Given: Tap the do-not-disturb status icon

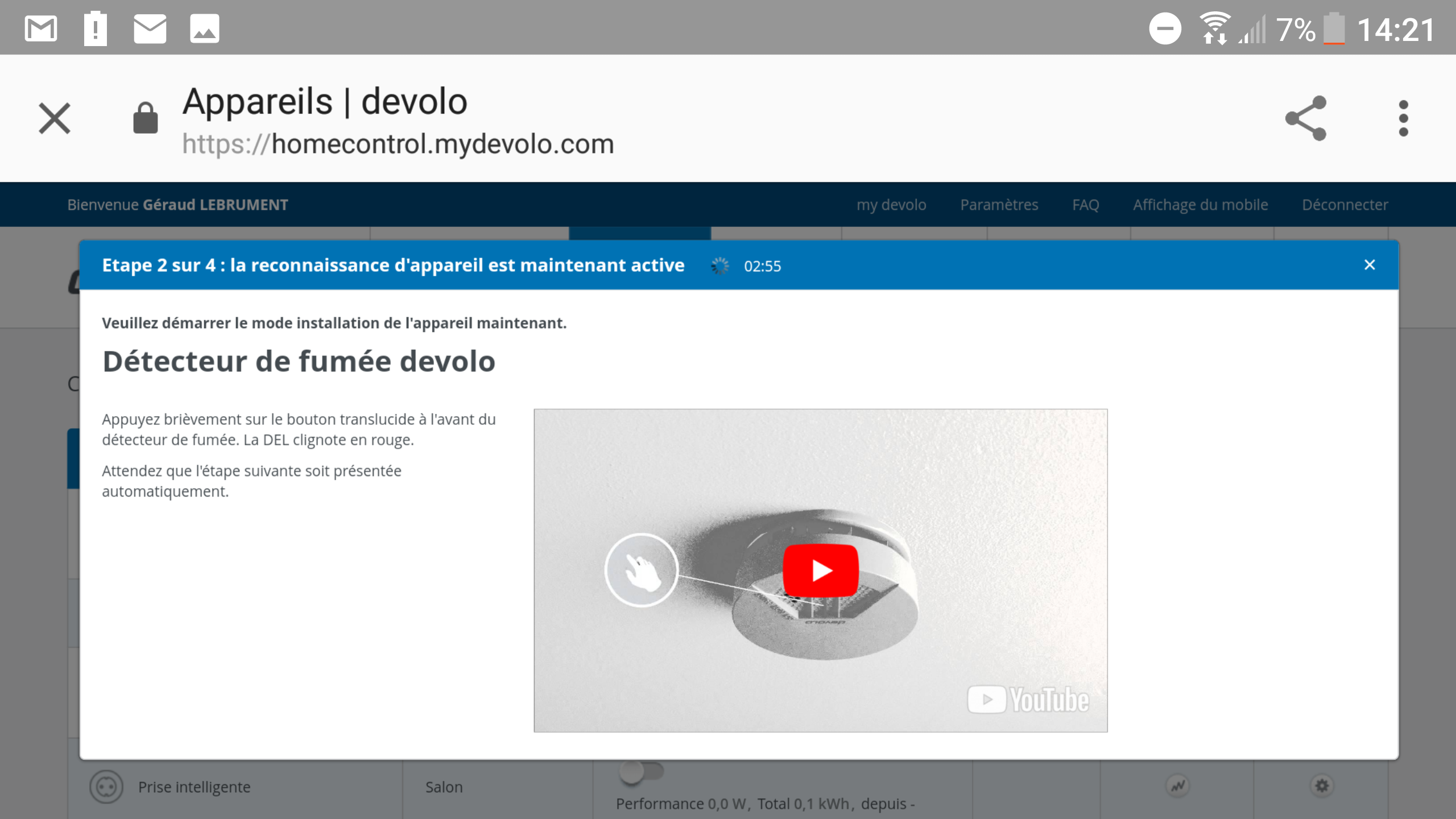Looking at the screenshot, I should tap(1165, 28).
